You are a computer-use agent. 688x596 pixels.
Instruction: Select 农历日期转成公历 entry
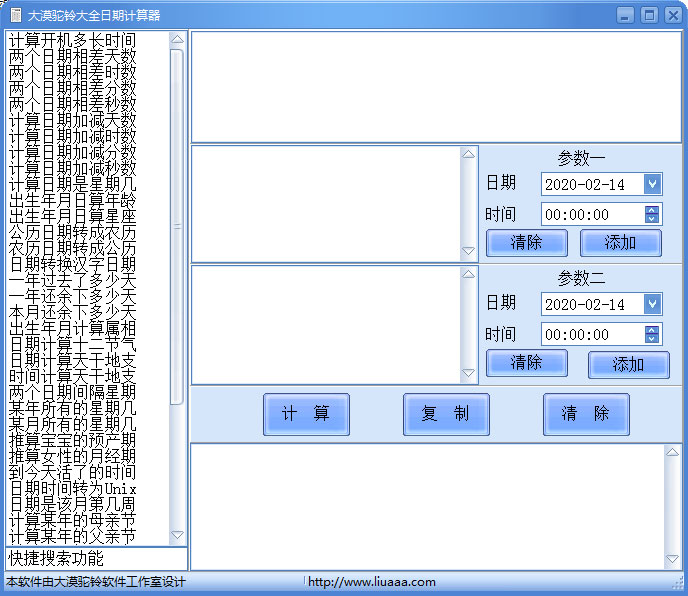(72, 249)
